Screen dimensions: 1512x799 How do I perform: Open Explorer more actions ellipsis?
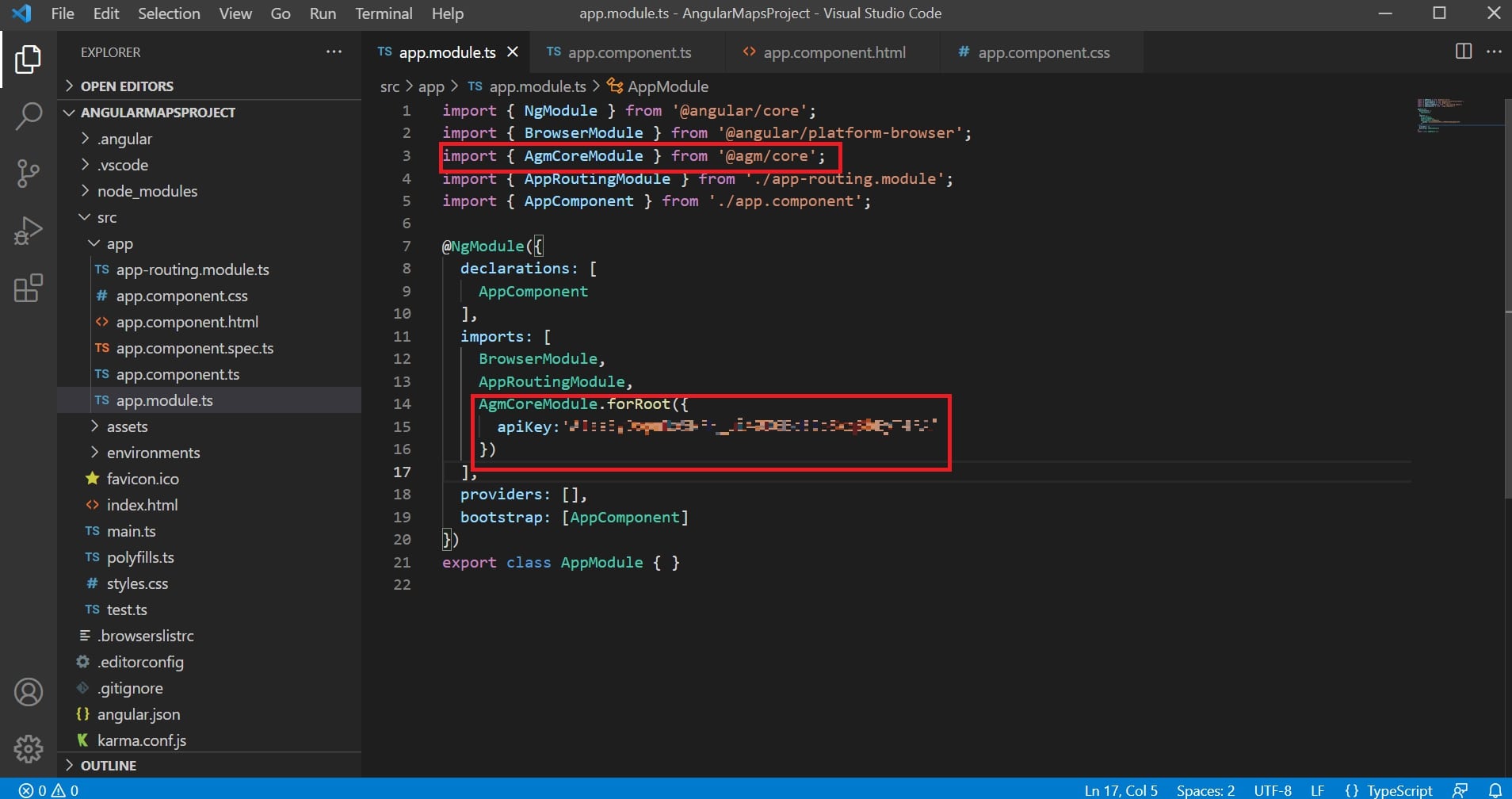(x=334, y=52)
